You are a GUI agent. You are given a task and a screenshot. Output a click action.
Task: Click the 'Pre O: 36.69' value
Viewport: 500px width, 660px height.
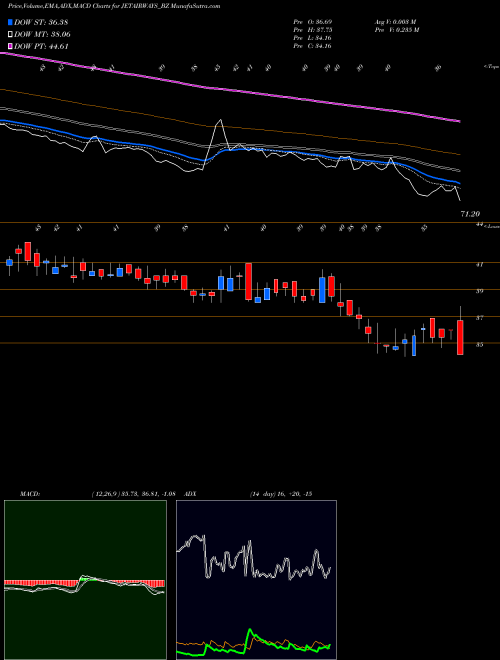click(313, 21)
